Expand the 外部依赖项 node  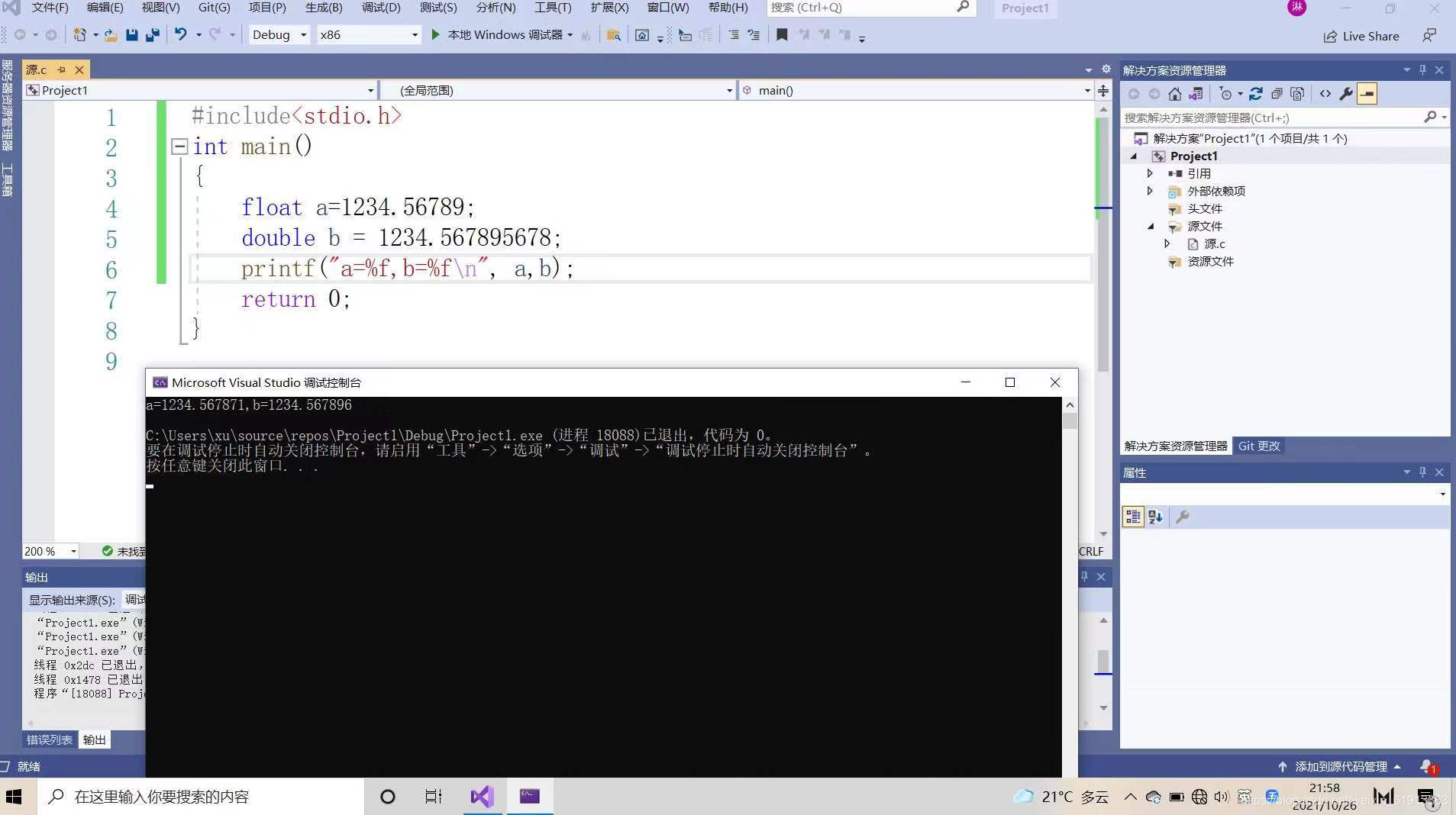point(1150,191)
